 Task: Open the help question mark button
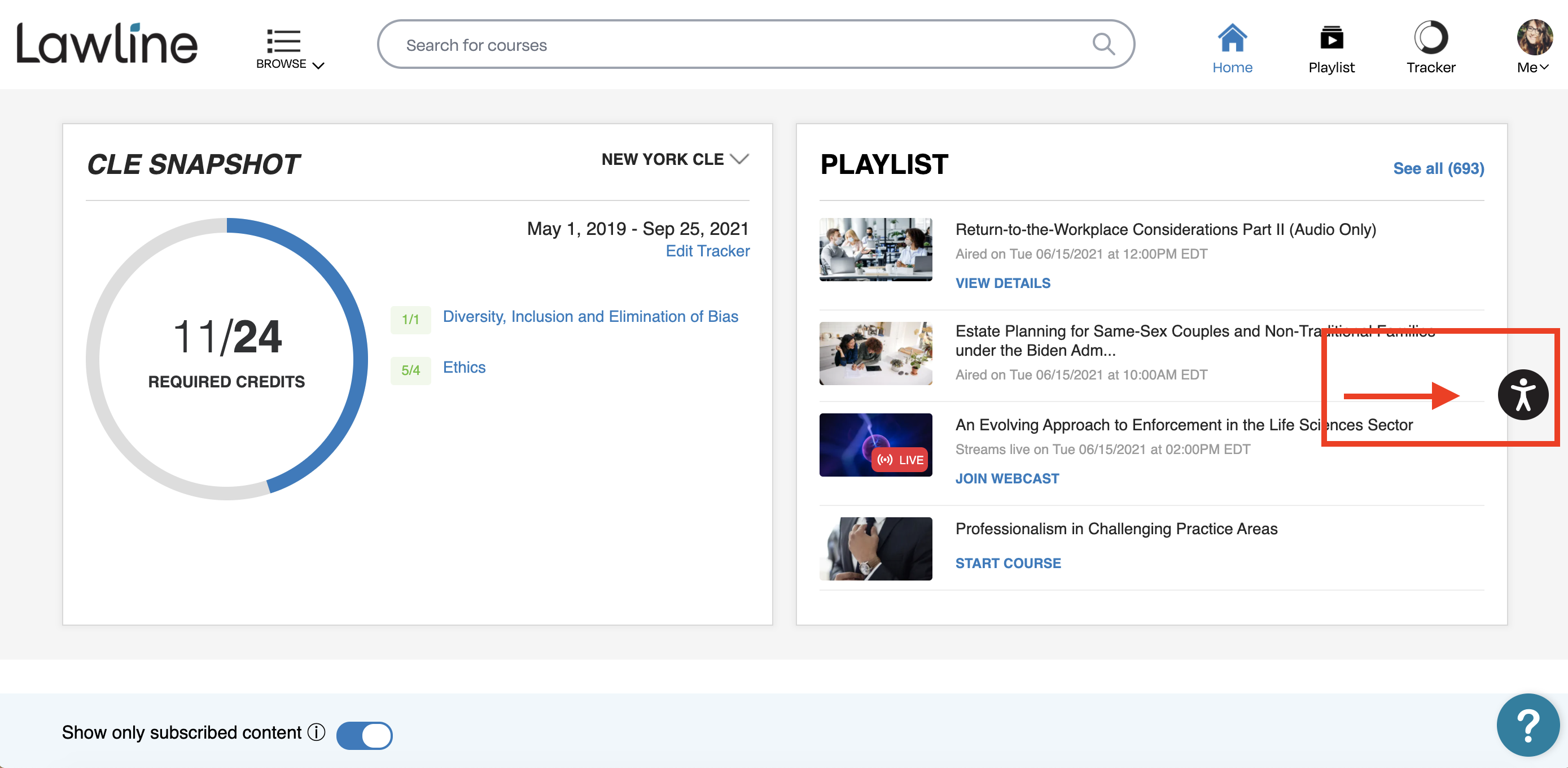click(x=1528, y=725)
